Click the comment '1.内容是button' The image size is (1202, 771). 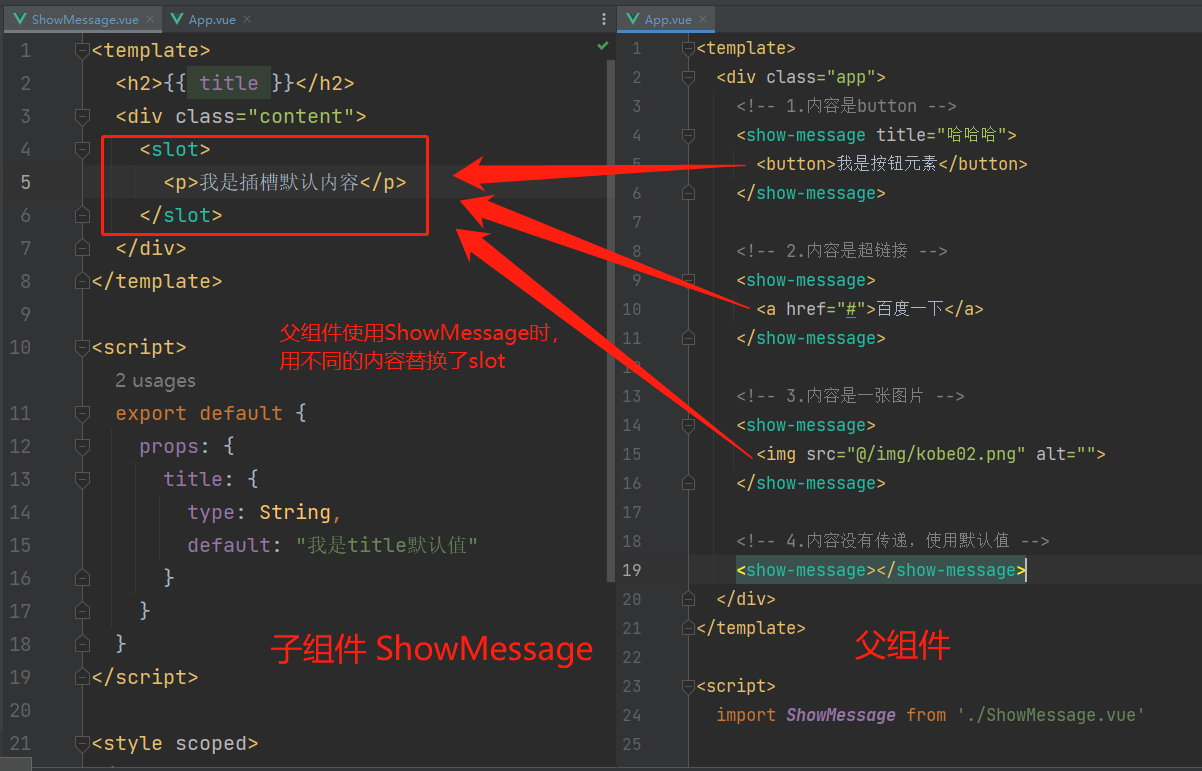click(x=846, y=106)
